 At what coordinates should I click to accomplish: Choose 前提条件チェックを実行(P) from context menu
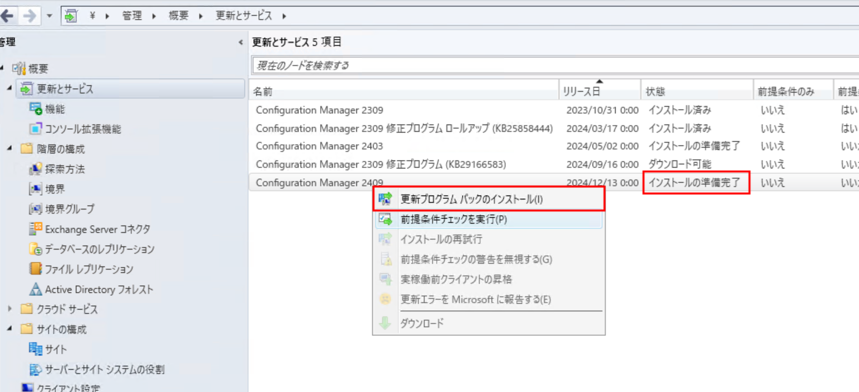click(489, 219)
